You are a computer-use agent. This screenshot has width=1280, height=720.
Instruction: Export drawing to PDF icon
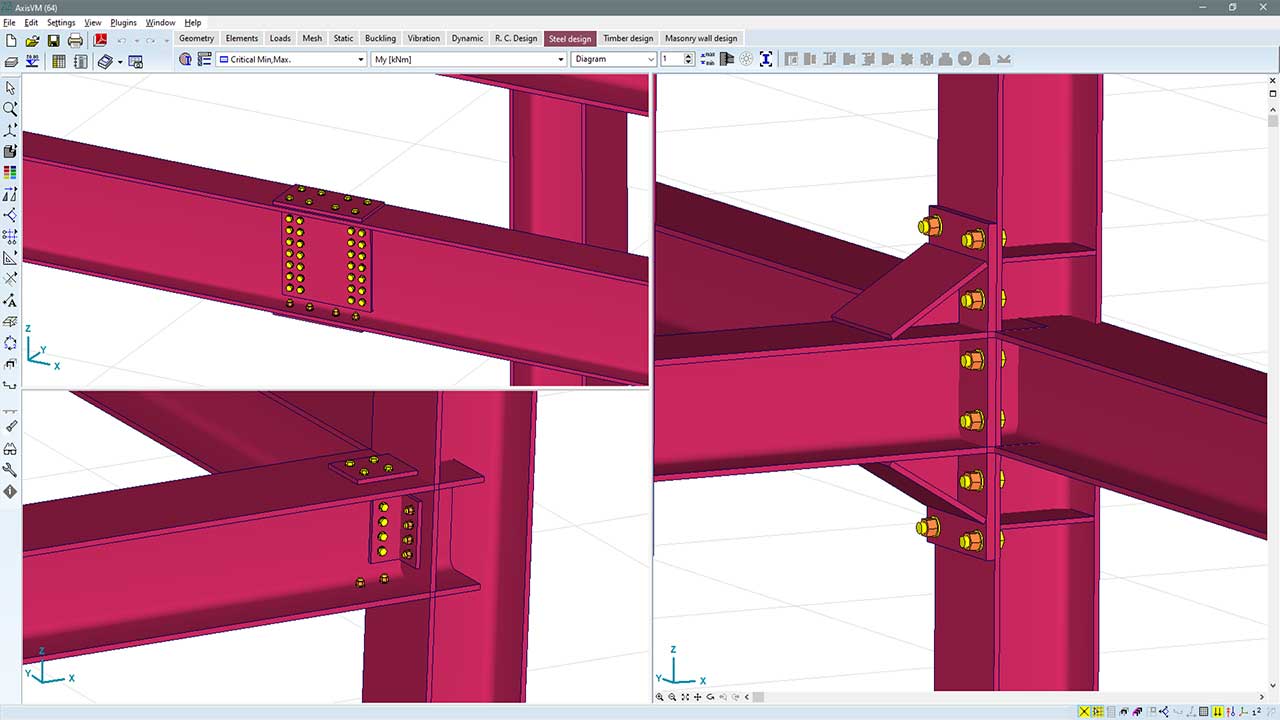click(x=100, y=41)
